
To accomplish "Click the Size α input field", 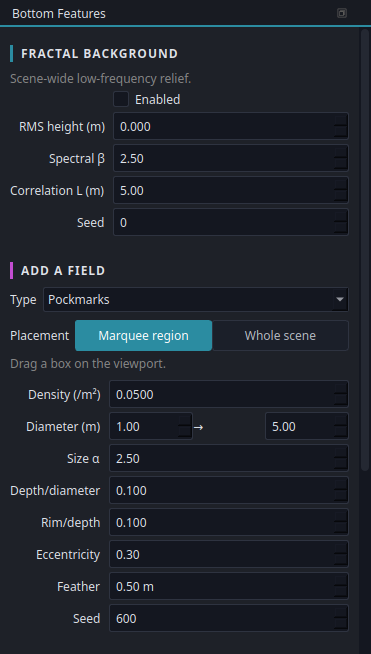I will (x=229, y=459).
